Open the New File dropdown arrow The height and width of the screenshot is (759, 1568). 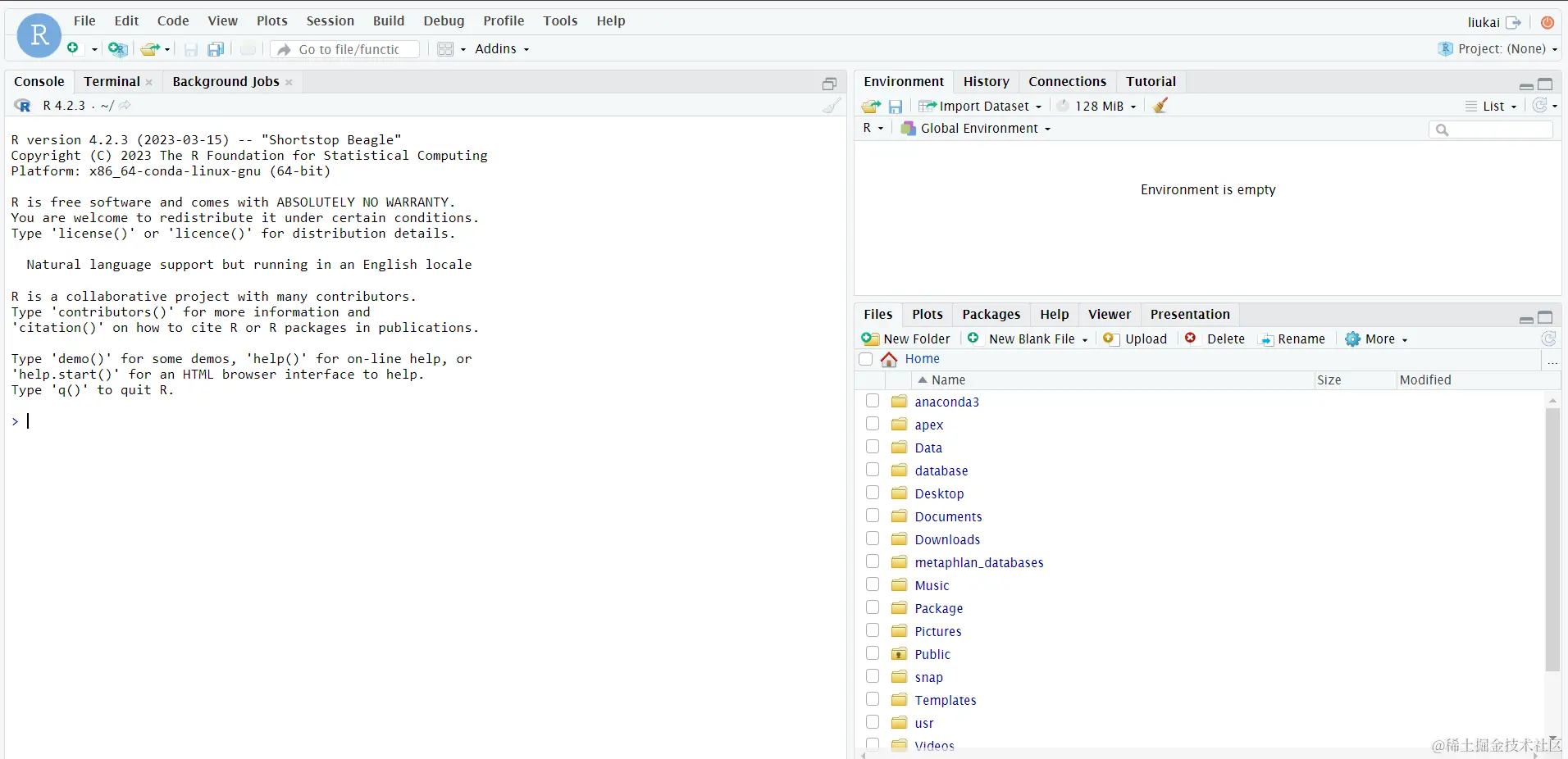click(94, 50)
